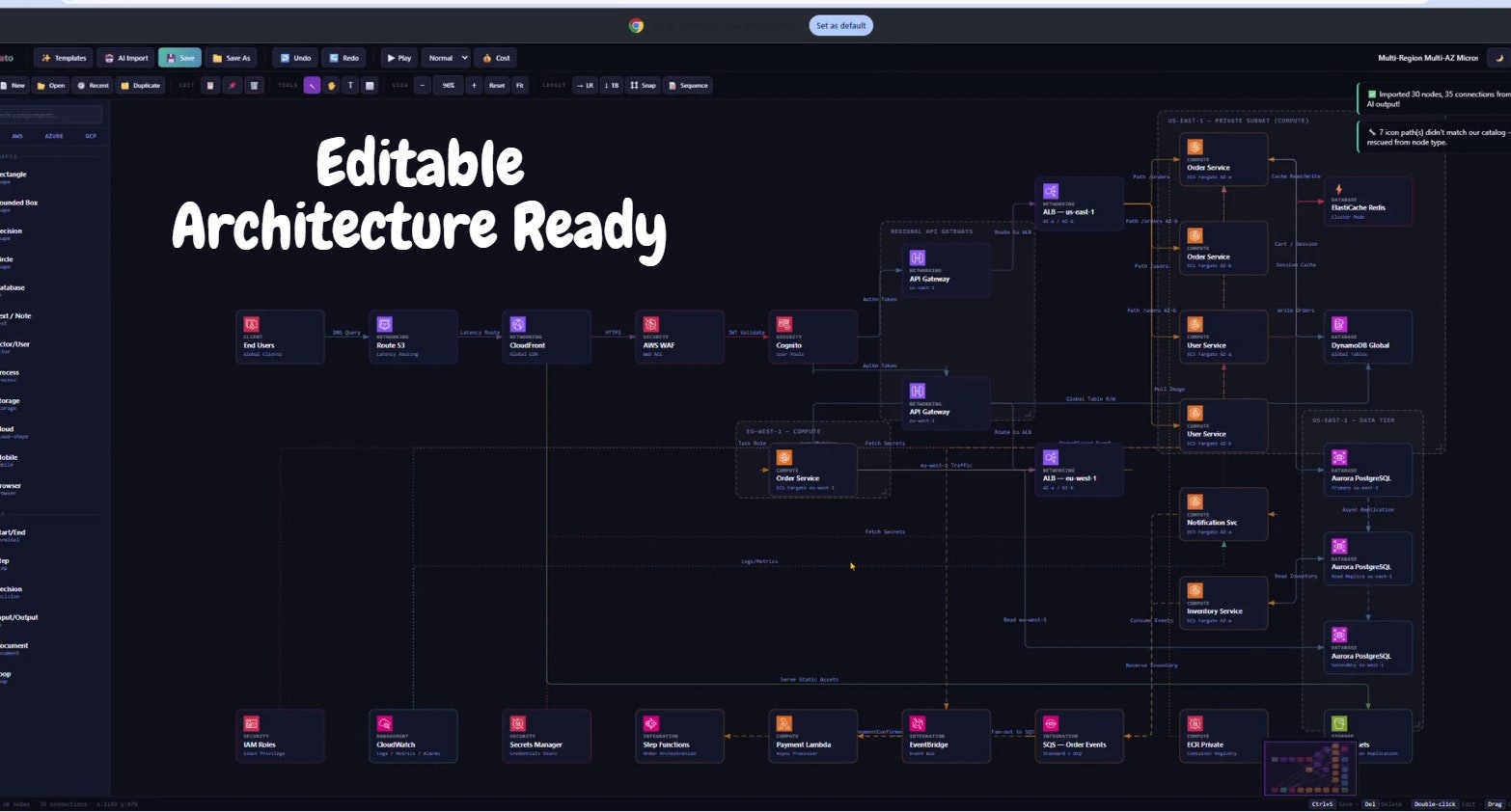
Task: Zoom in with the plus button
Action: [x=474, y=86]
